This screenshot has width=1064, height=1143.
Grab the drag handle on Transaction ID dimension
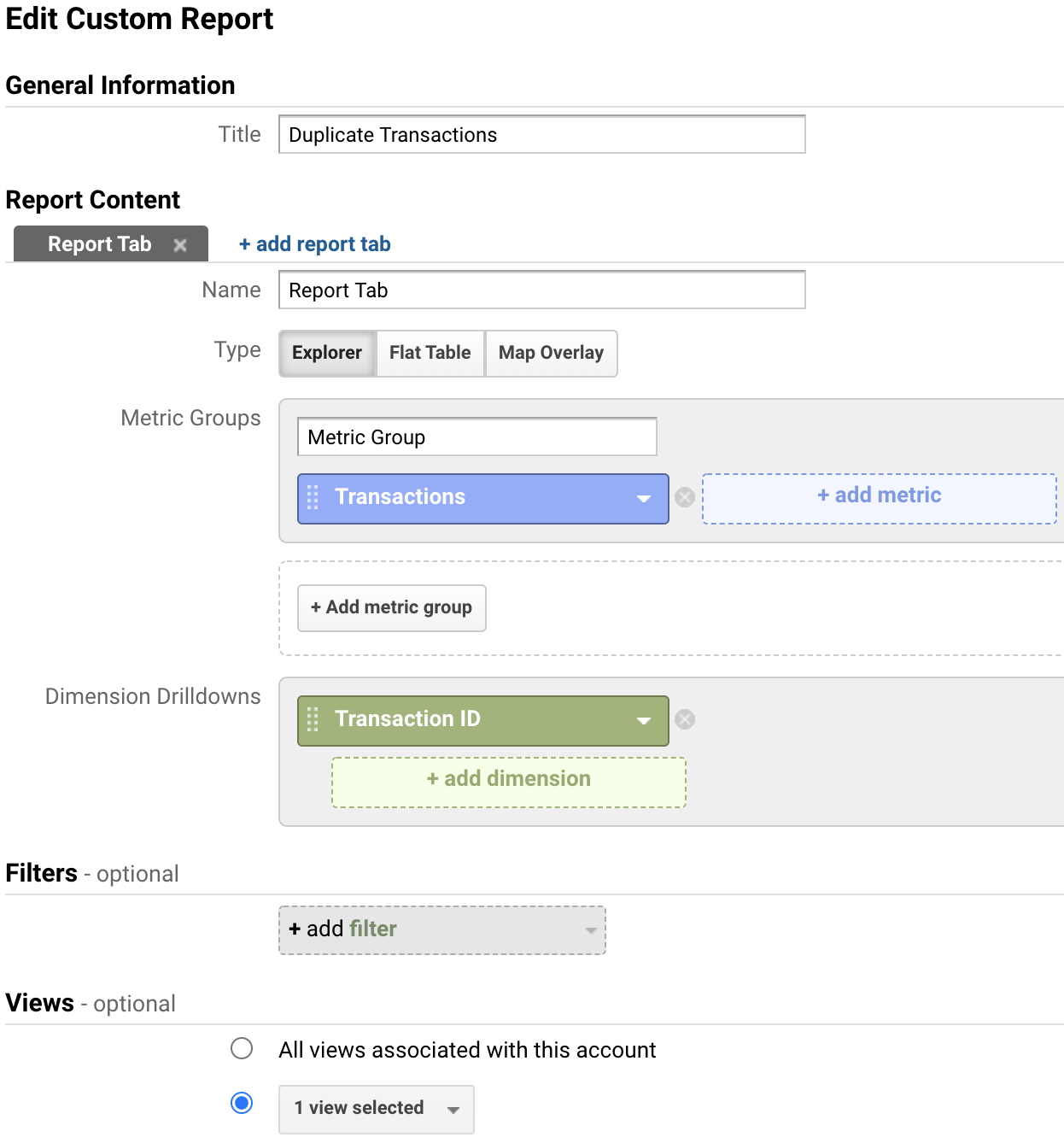(313, 719)
